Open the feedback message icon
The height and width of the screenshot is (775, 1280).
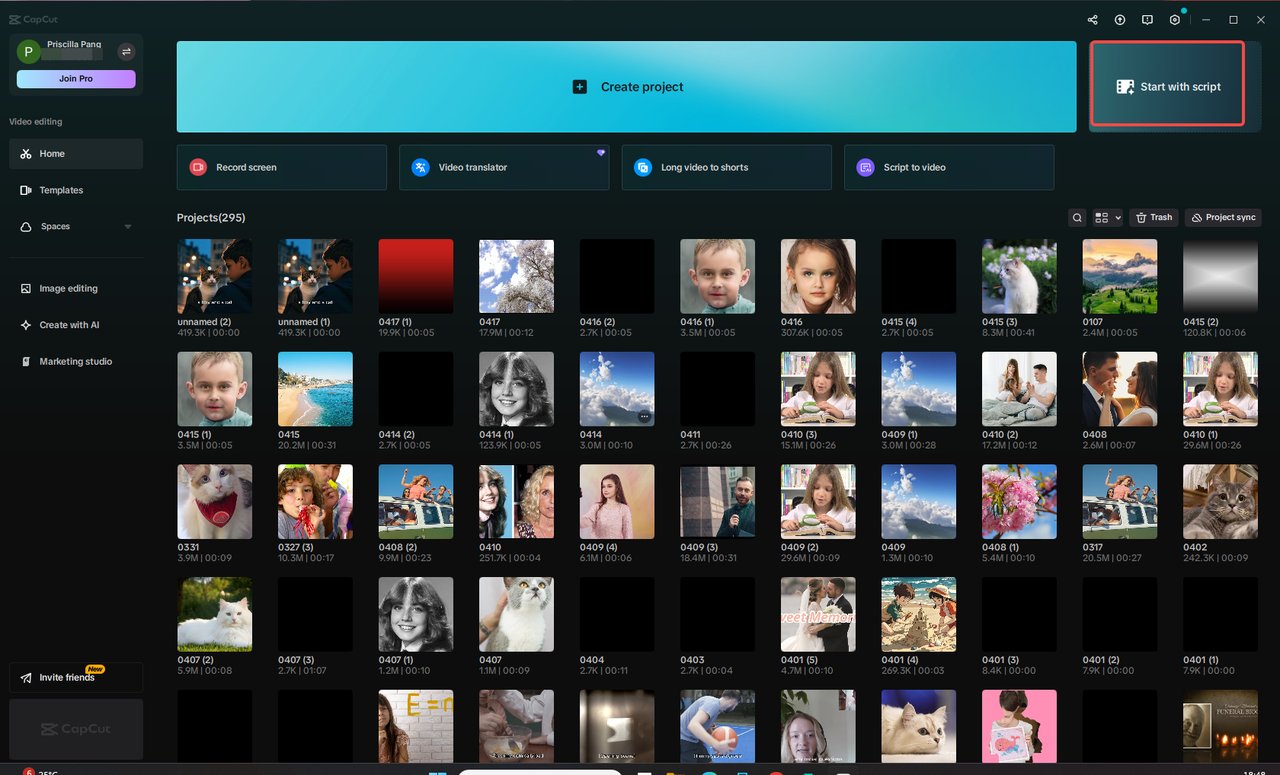coord(1147,19)
